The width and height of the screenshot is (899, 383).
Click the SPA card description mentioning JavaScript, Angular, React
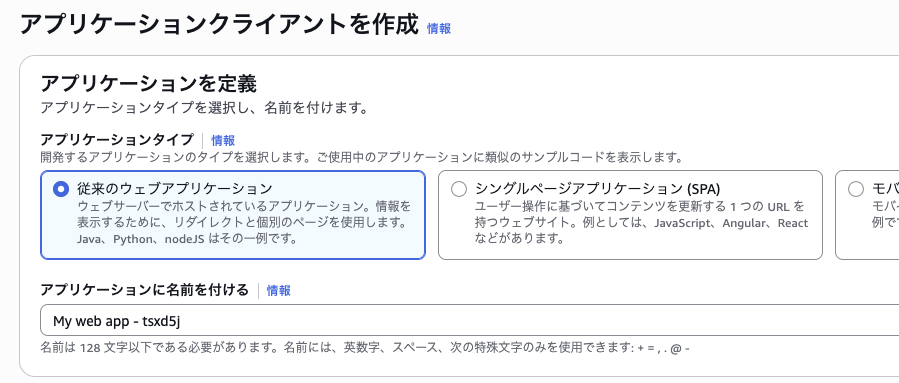tap(641, 222)
